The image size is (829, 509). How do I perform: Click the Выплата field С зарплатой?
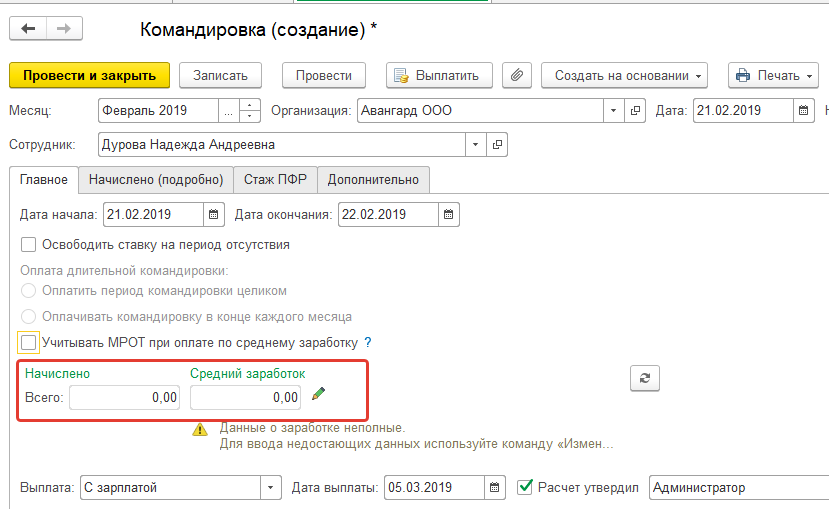pos(170,487)
